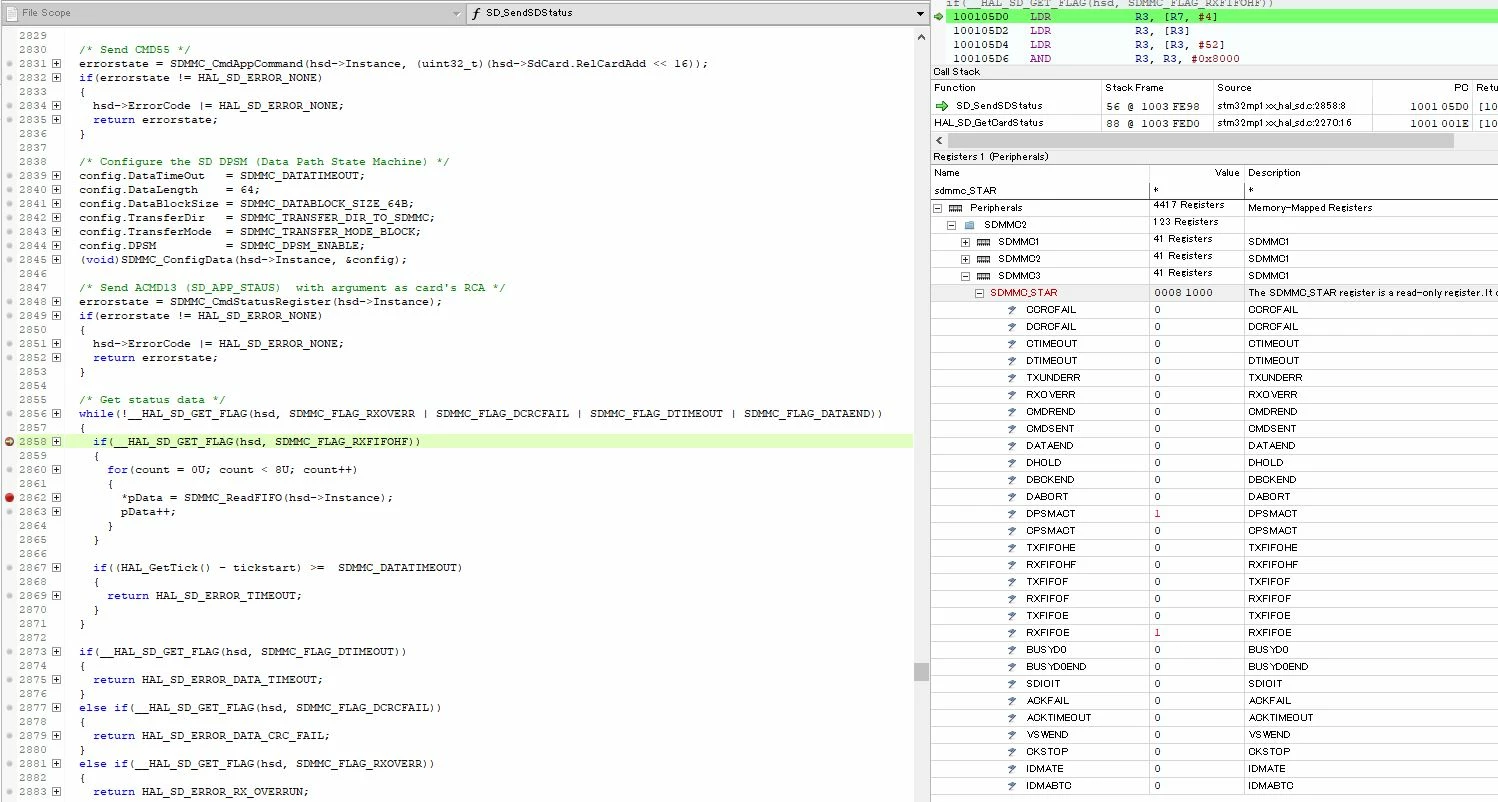Click the IDMABTC bit-field icon

tap(1013, 786)
